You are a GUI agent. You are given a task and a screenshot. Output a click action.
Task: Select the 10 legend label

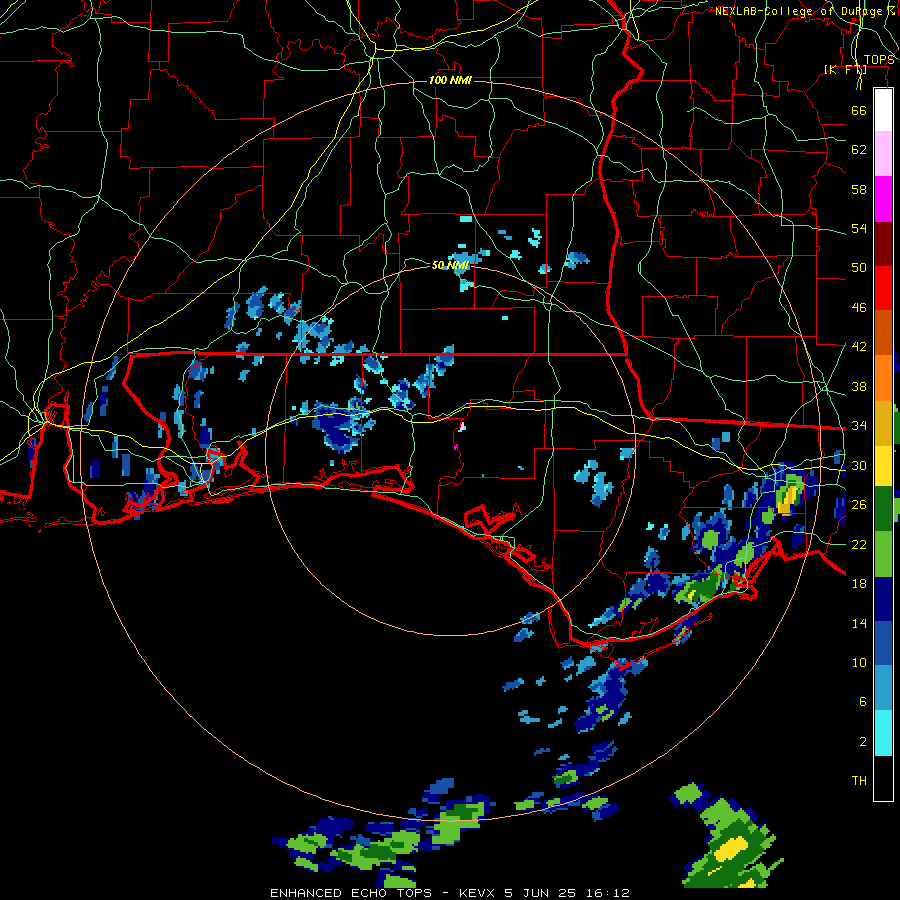(x=859, y=662)
